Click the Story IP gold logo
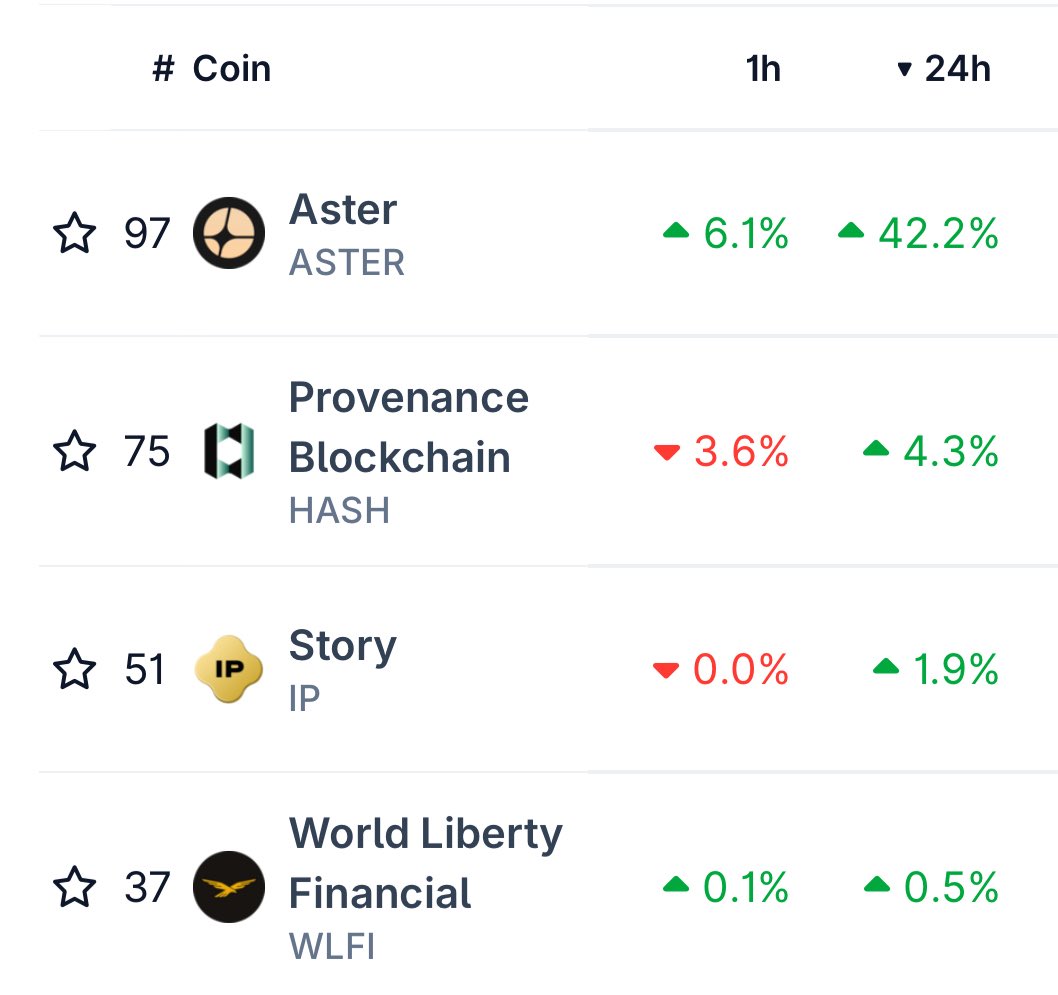The image size is (1058, 995). tap(229, 669)
